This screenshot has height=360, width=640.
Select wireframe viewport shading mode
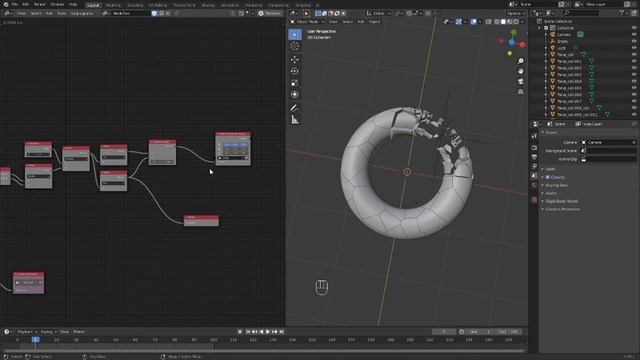pyautogui.click(x=497, y=22)
